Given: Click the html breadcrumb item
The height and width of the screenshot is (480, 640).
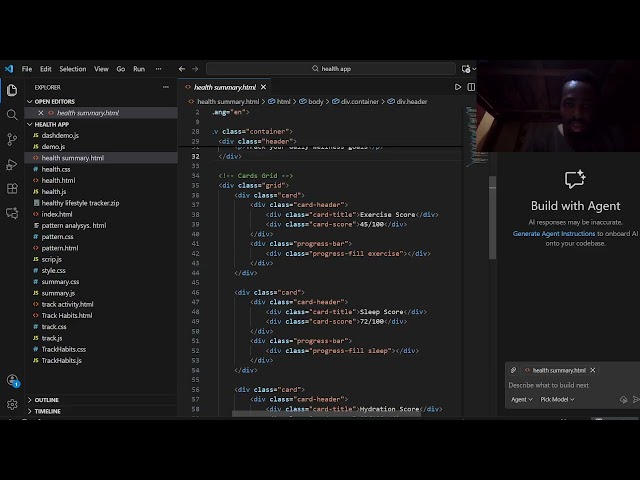Looking at the screenshot, I should coord(279,101).
